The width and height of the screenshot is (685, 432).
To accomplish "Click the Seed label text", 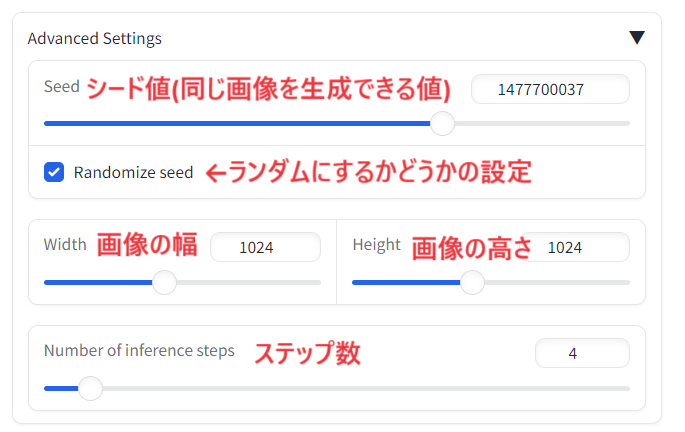I will tap(62, 86).
